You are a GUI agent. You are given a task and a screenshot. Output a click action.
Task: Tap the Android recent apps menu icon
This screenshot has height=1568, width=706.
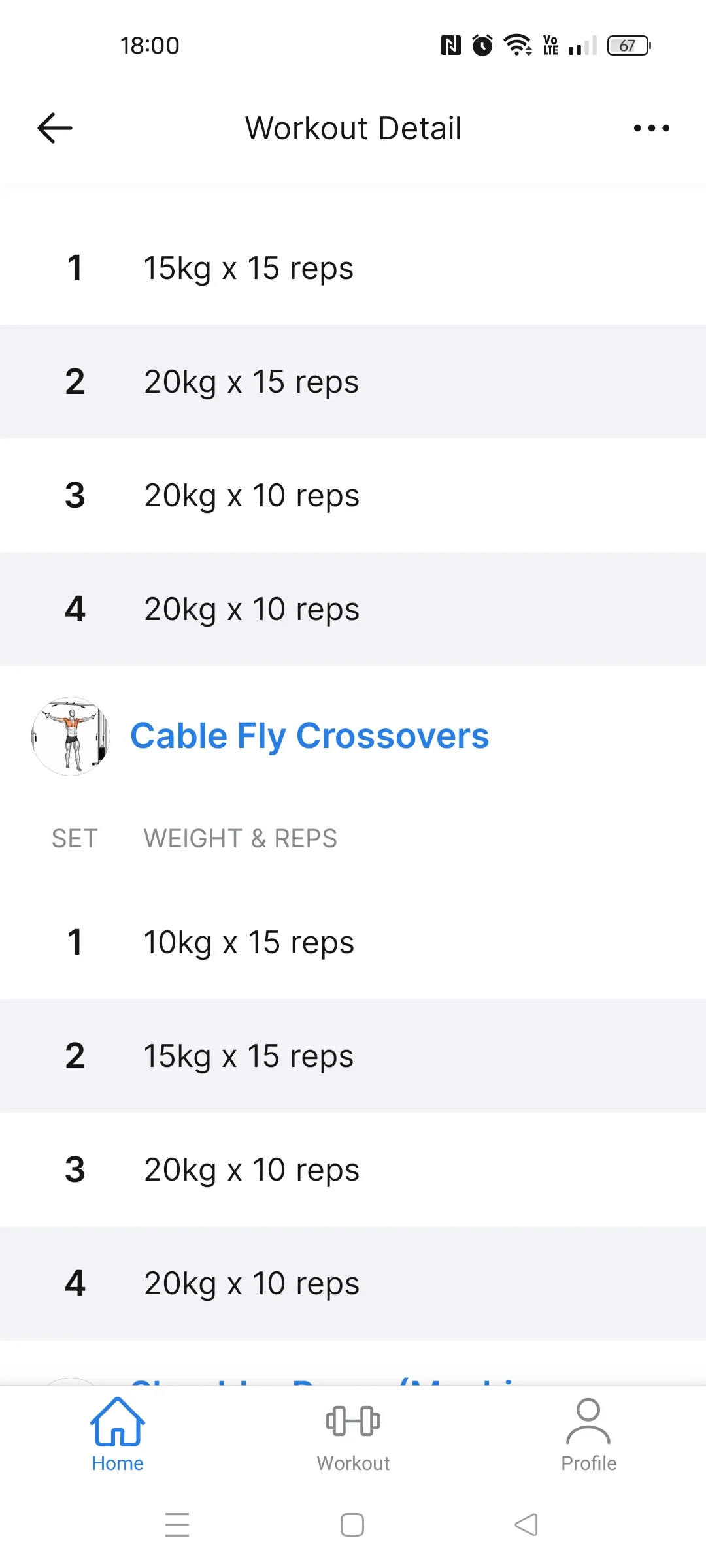click(177, 1525)
